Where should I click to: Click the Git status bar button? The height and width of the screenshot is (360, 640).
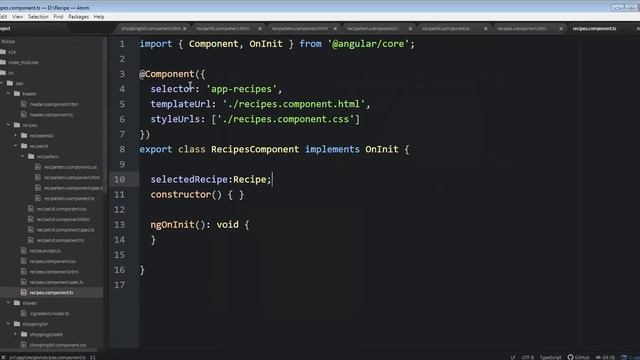click(x=605, y=357)
